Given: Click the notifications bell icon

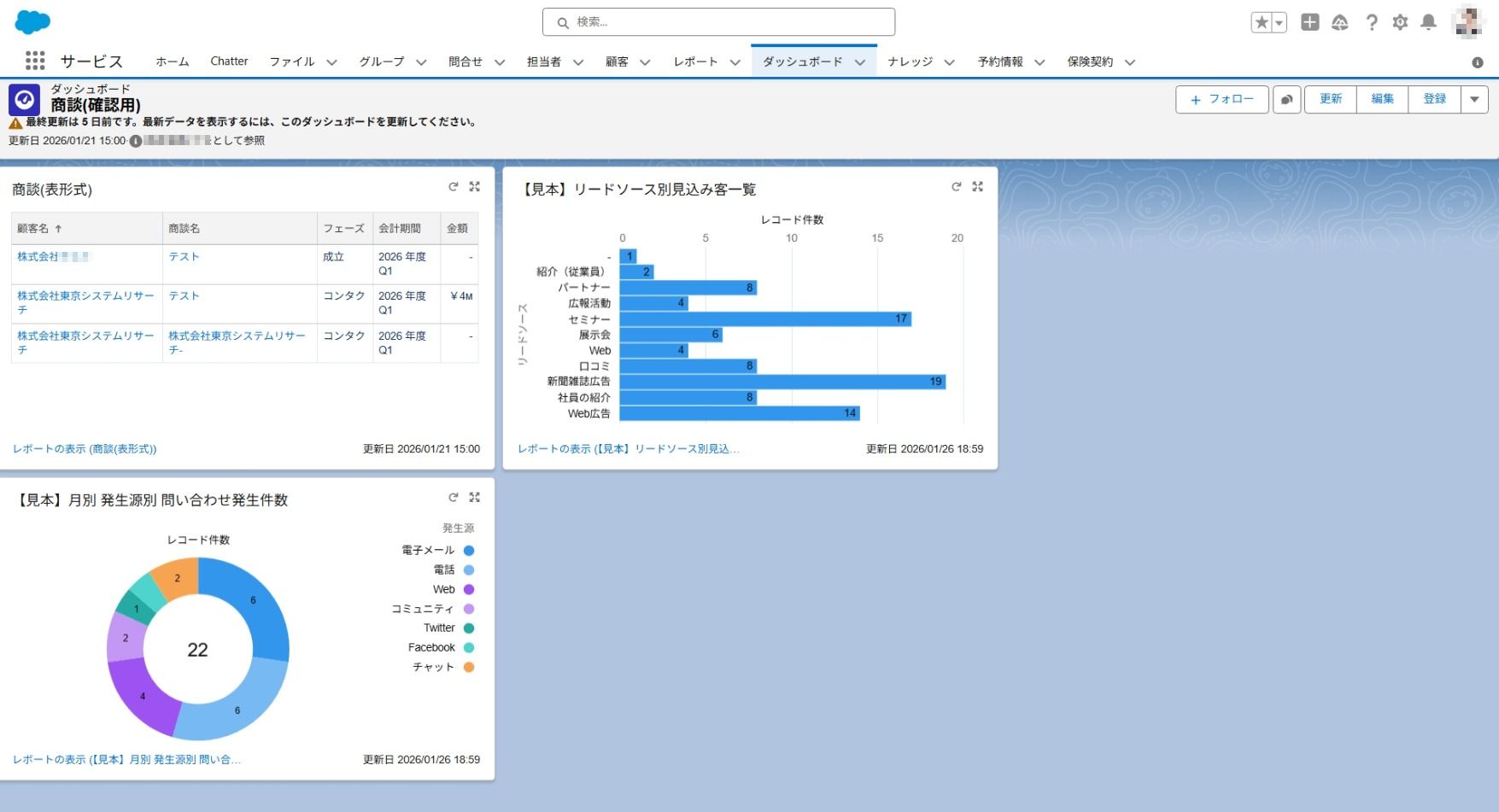Looking at the screenshot, I should click(x=1428, y=22).
